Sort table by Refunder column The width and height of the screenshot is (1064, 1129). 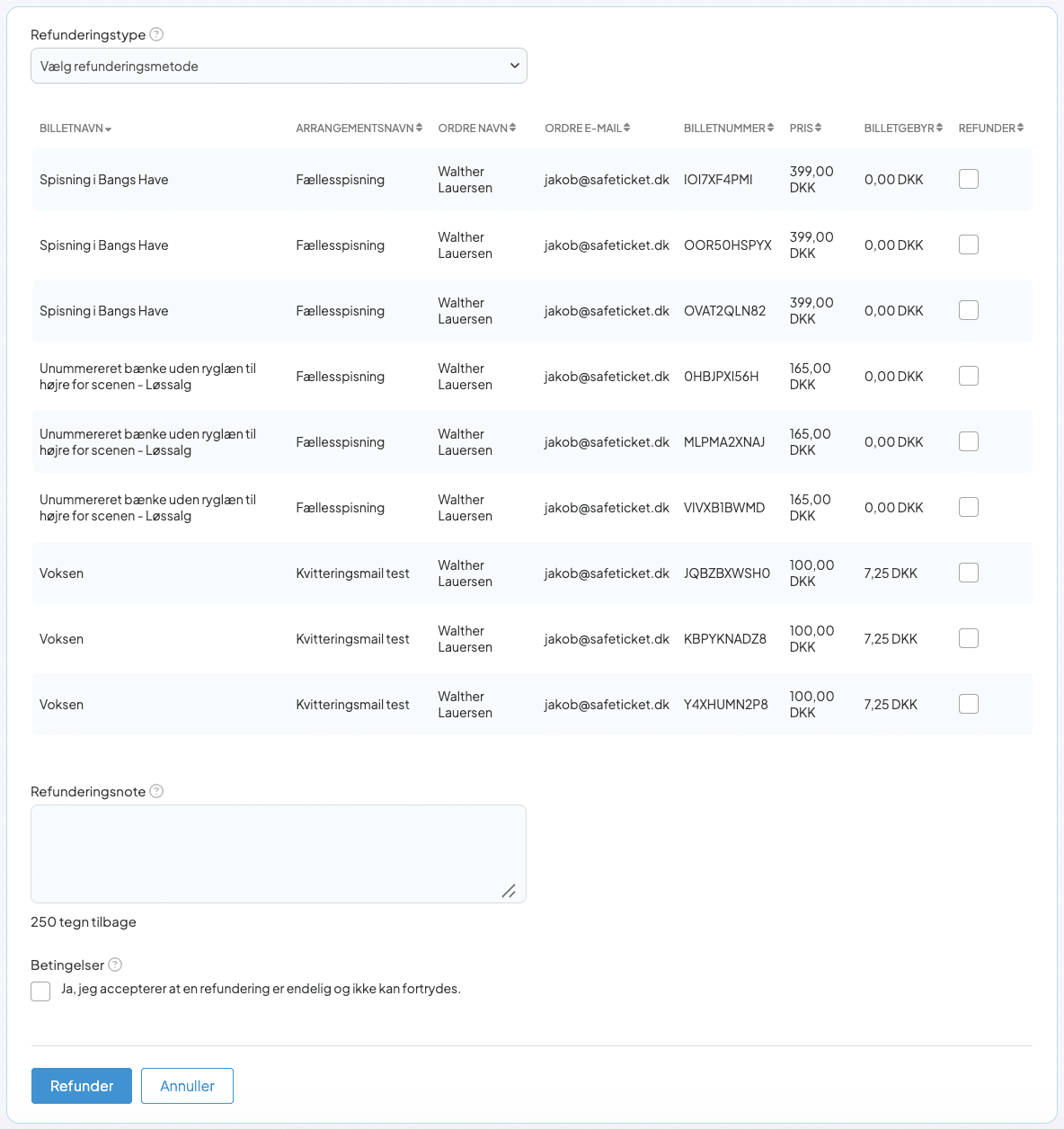[1020, 128]
